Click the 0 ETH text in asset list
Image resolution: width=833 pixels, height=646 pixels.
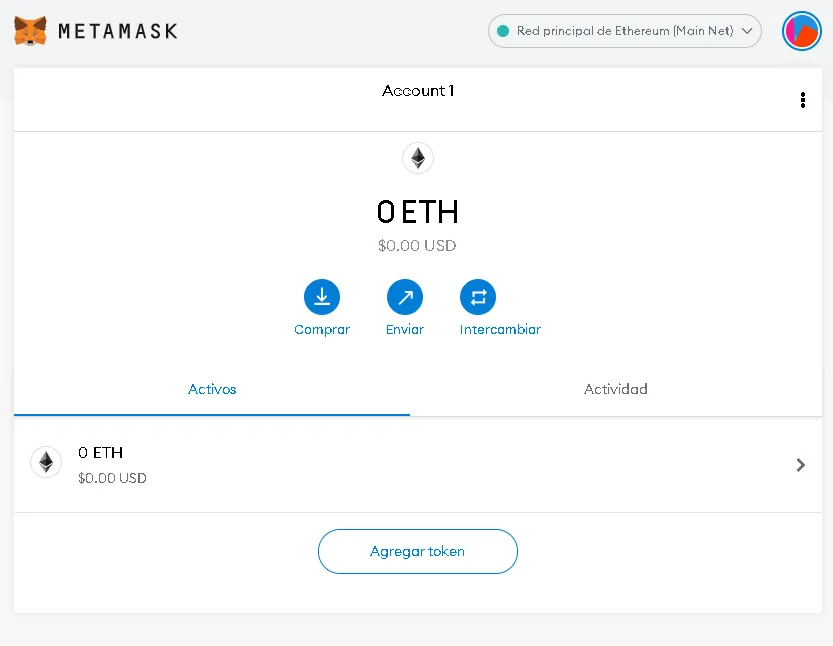tap(100, 453)
